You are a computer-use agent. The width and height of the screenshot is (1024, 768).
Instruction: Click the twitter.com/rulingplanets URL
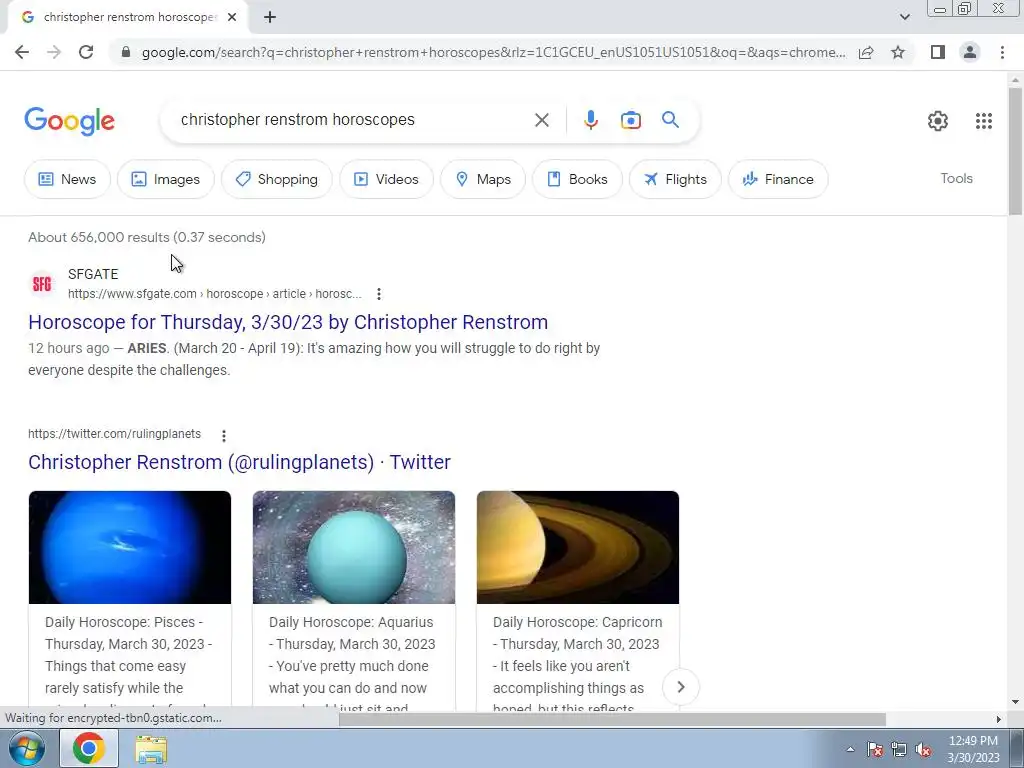click(x=114, y=434)
